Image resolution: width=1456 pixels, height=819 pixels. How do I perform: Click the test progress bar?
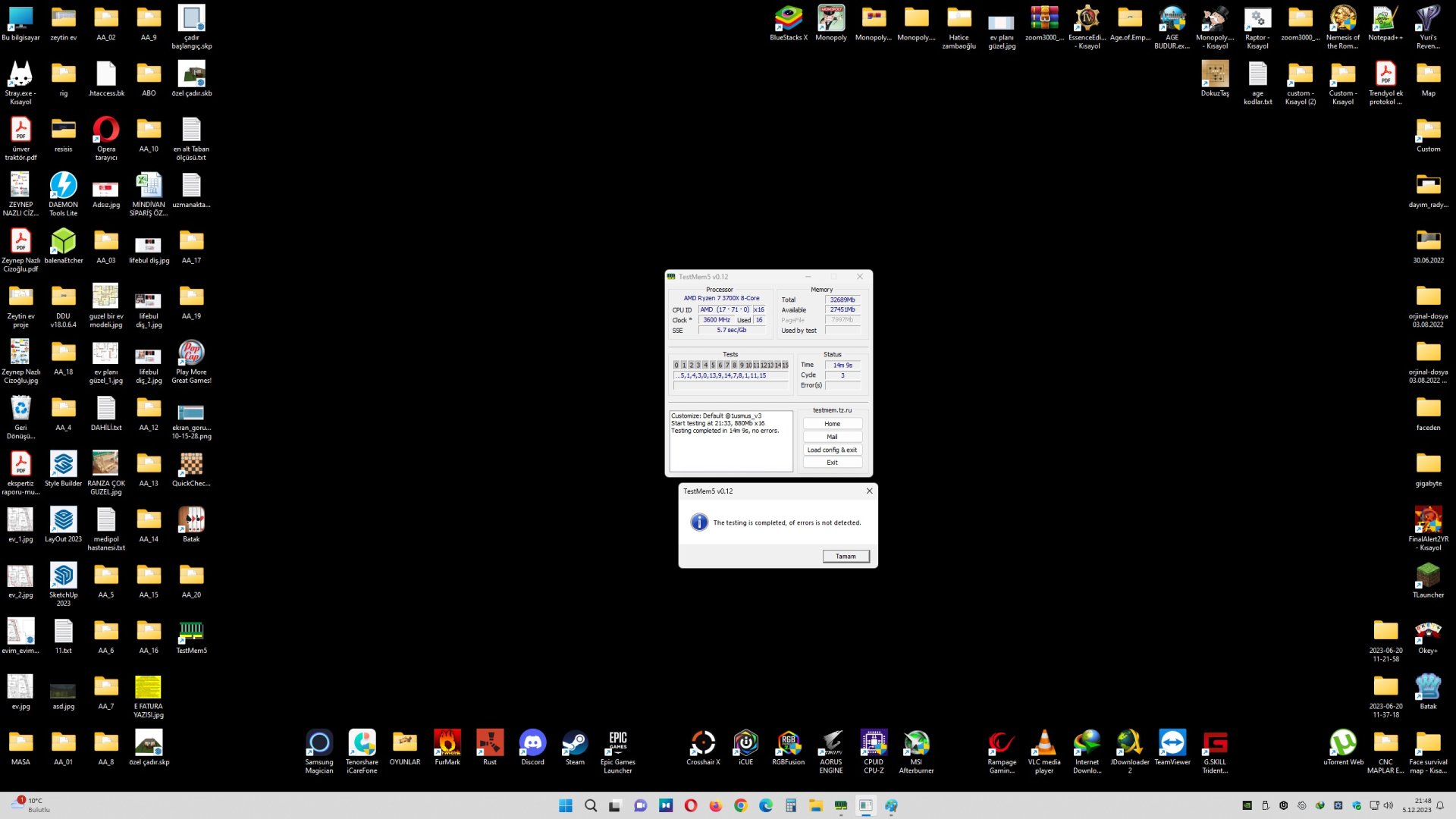(730, 386)
